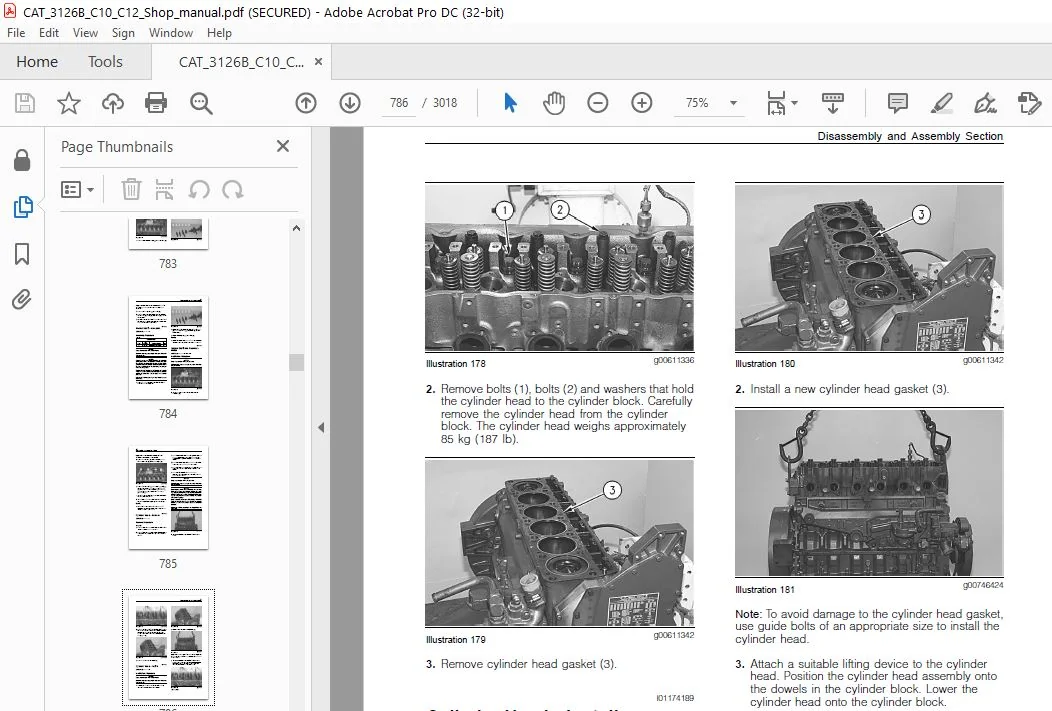Open the Attachments paperclip panel
Screen dimensions: 1052x711
pyautogui.click(x=21, y=299)
